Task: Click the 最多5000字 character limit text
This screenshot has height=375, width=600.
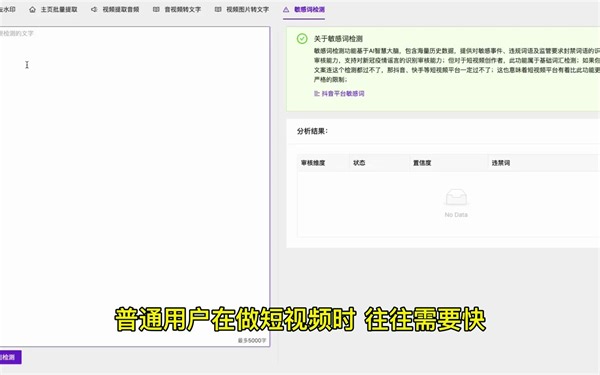Action: point(252,340)
